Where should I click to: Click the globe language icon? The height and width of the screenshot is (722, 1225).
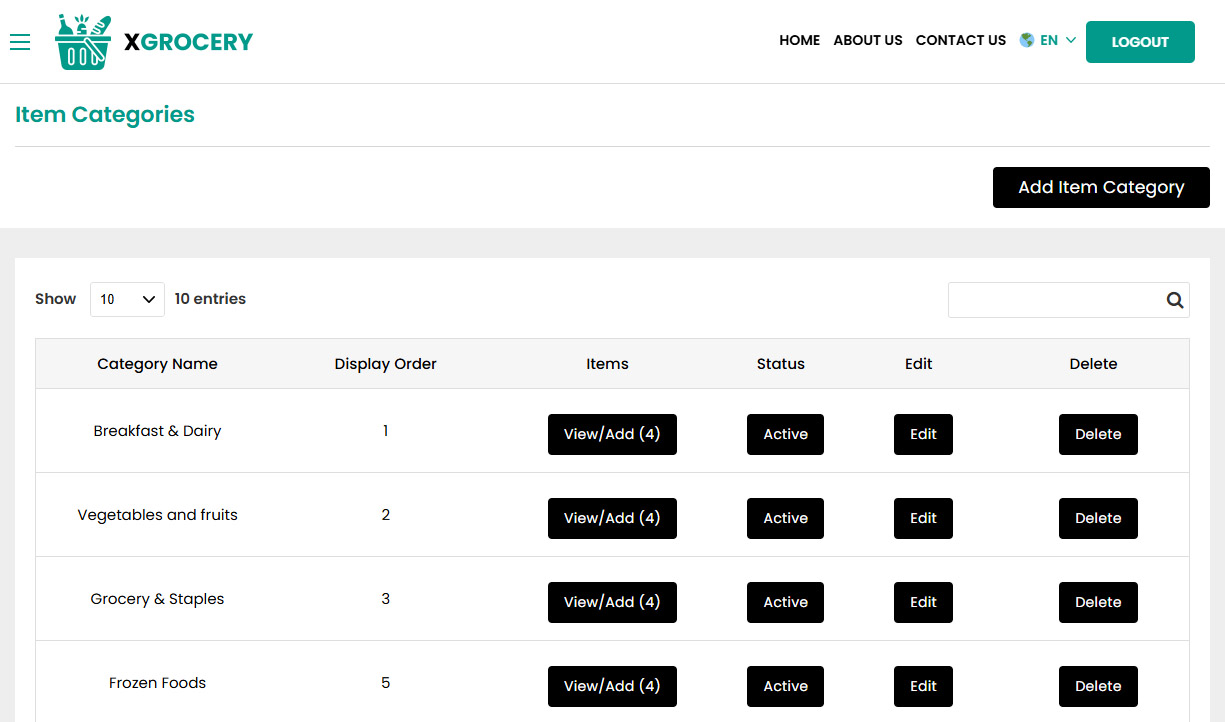tap(1026, 40)
